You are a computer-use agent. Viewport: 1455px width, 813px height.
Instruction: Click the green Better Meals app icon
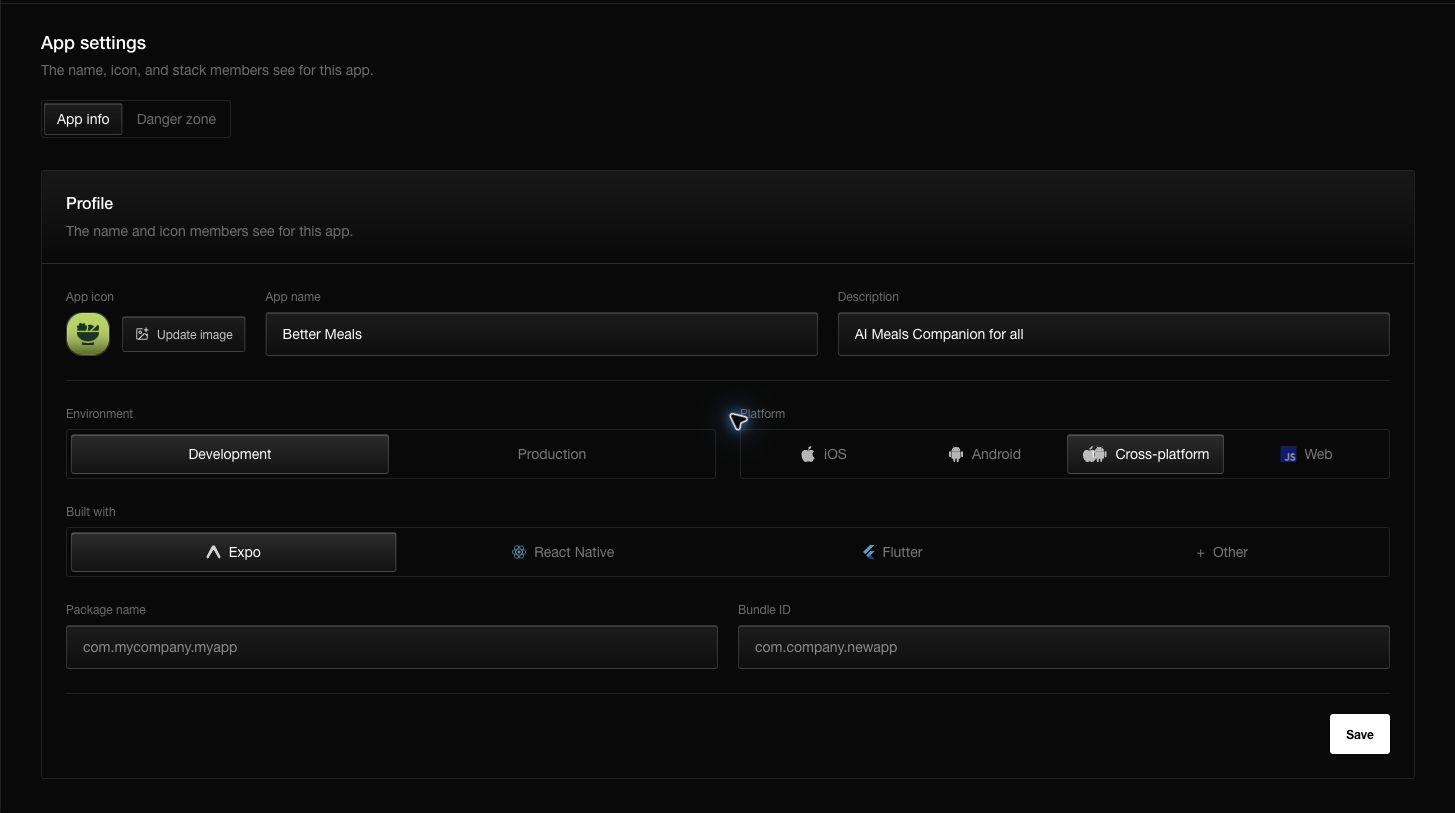click(x=88, y=334)
